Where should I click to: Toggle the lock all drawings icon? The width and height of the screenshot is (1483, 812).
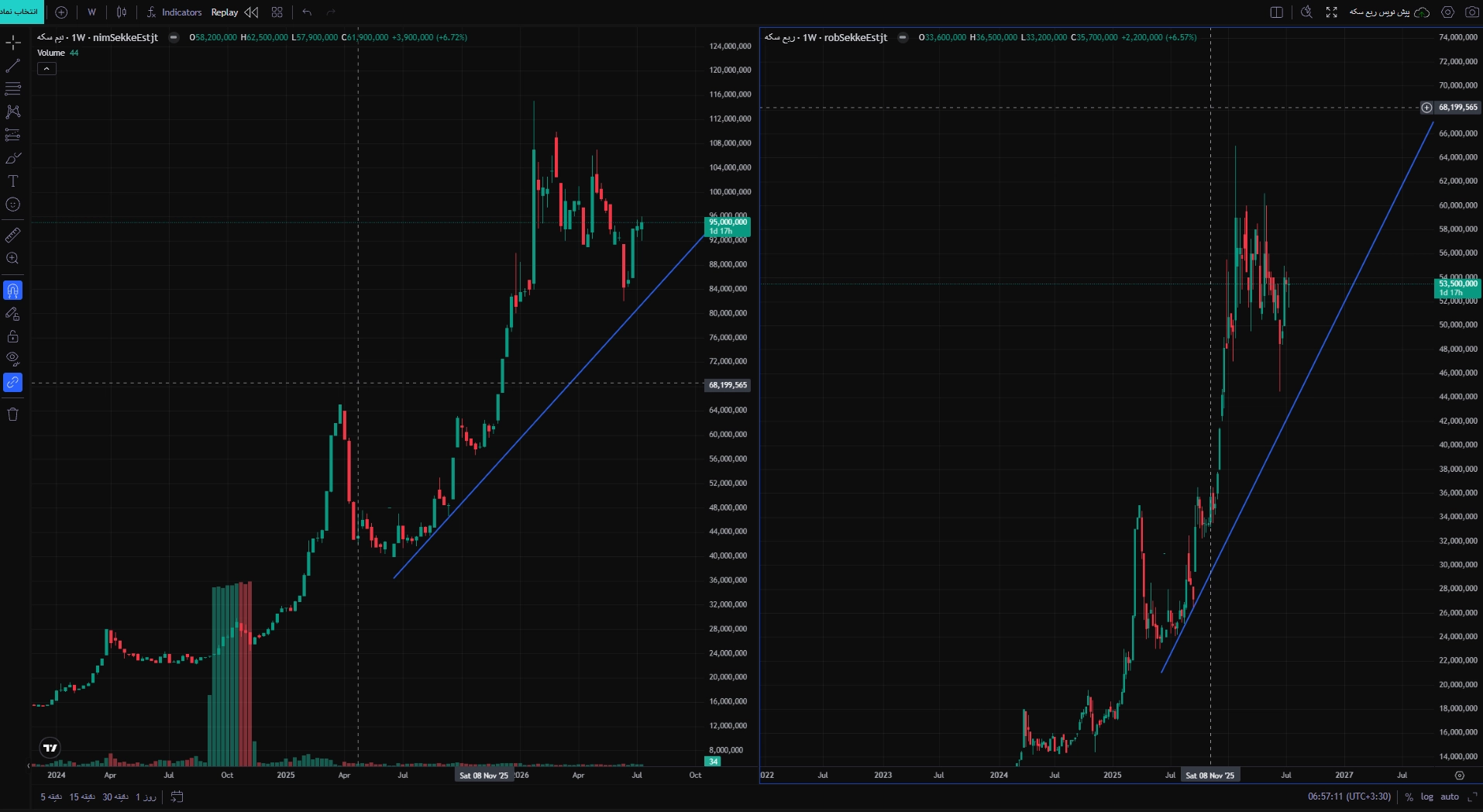coord(13,336)
